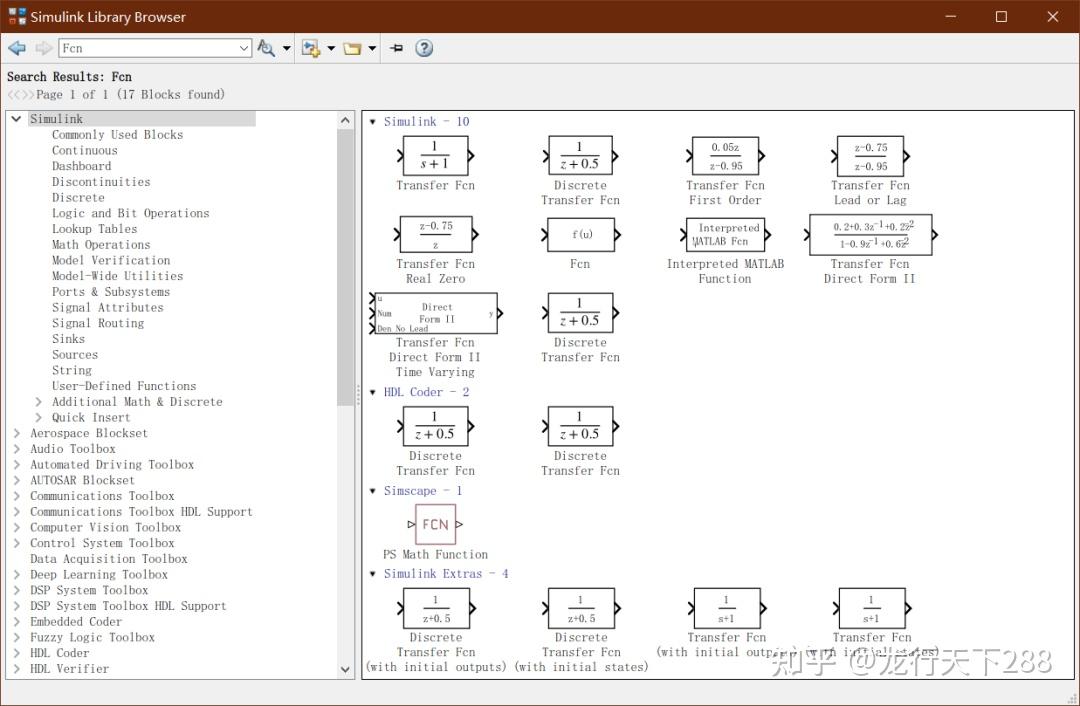Screen dimensions: 1080x706
Task: Collapse the HDL Coder results section
Action: (373, 393)
